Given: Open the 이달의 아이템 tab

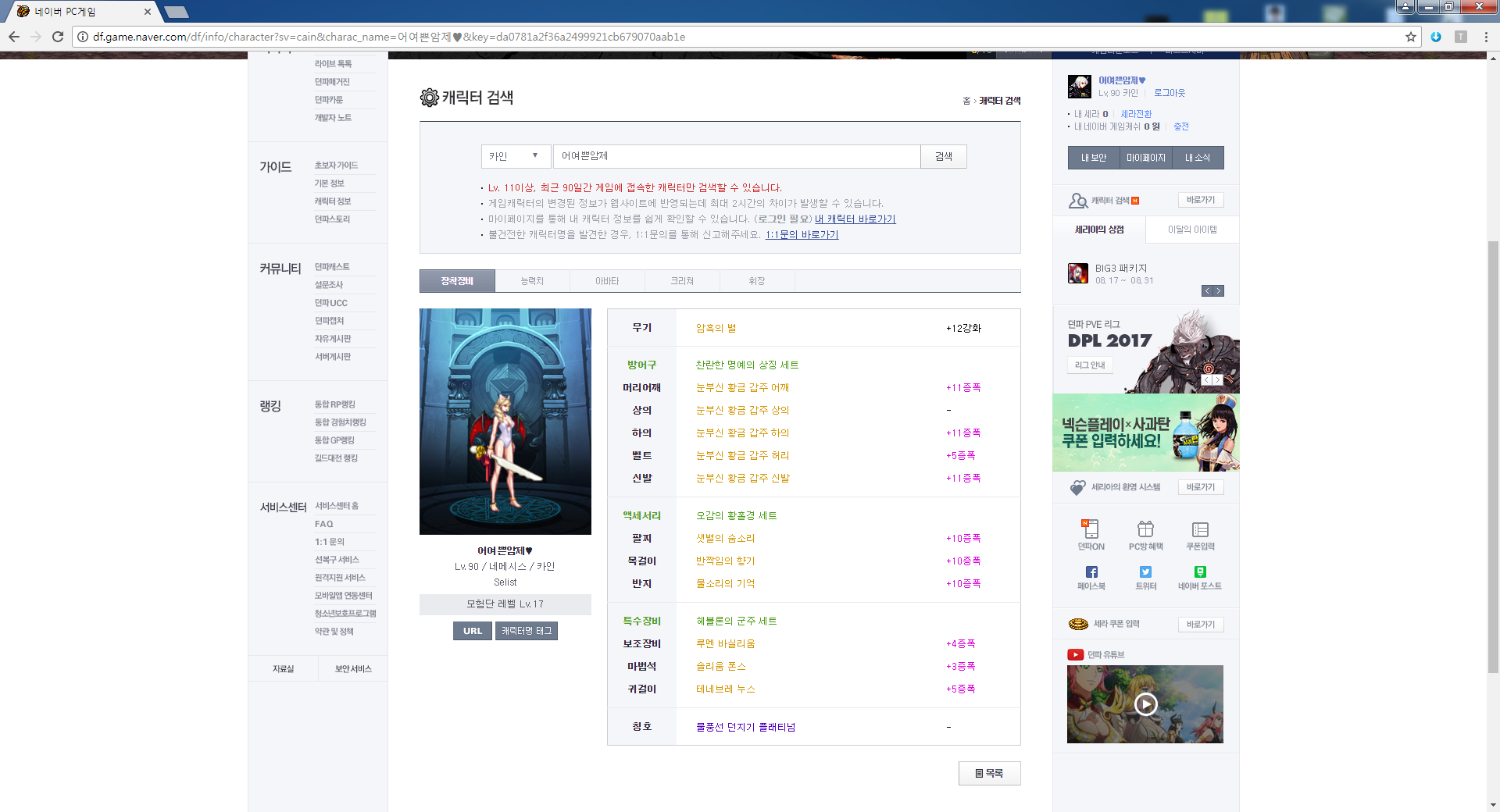Looking at the screenshot, I should pyautogui.click(x=1192, y=230).
